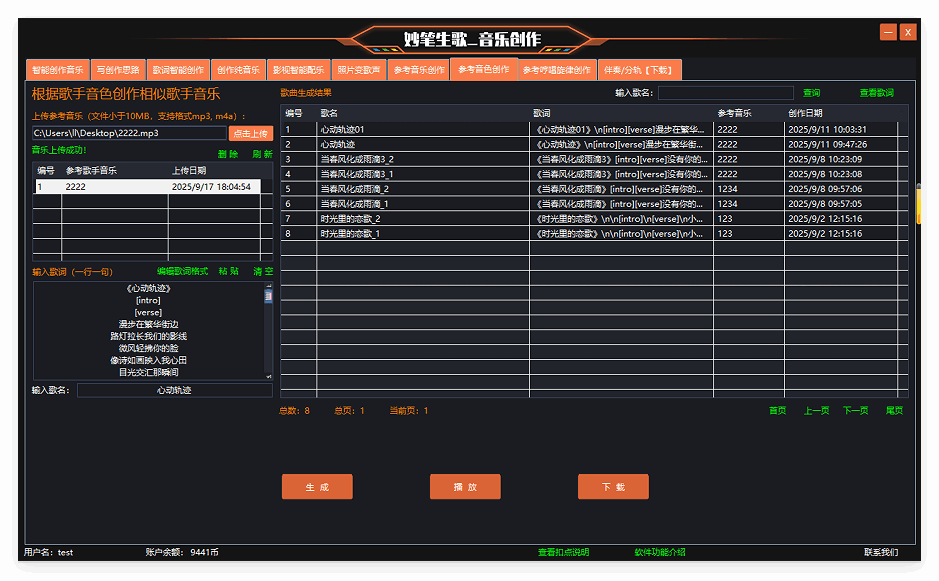
Task: Click 粘贴 to paste lyrics
Action: [x=228, y=271]
